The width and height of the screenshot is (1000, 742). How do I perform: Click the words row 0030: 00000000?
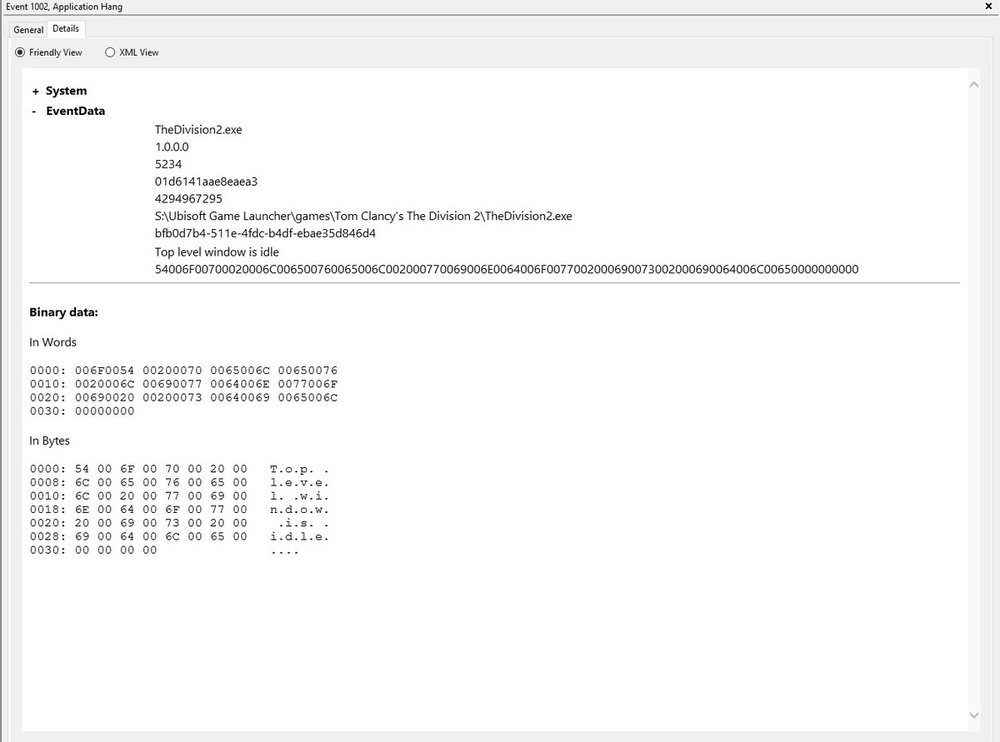click(82, 411)
